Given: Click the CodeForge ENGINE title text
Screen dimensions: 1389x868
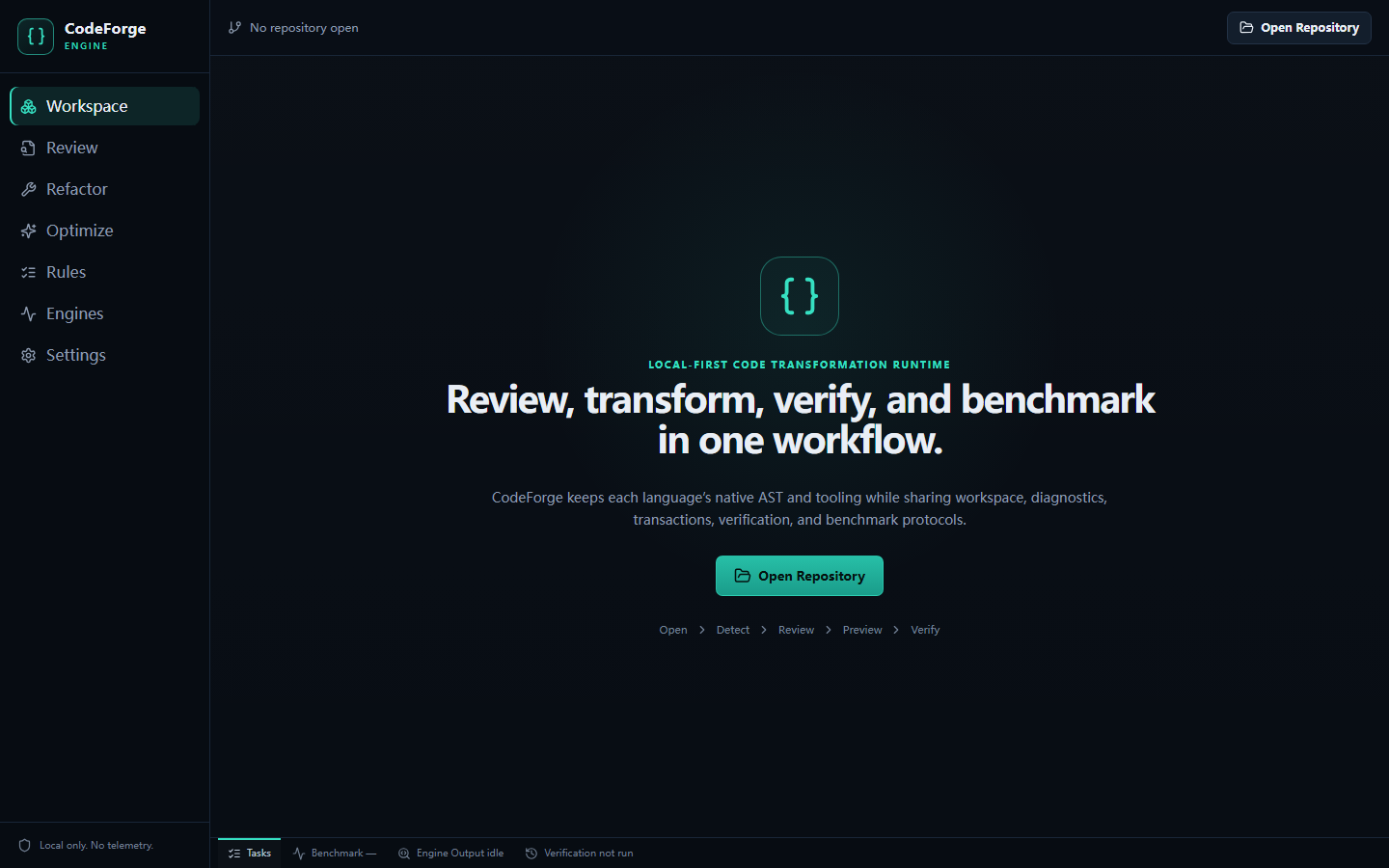Looking at the screenshot, I should (105, 36).
